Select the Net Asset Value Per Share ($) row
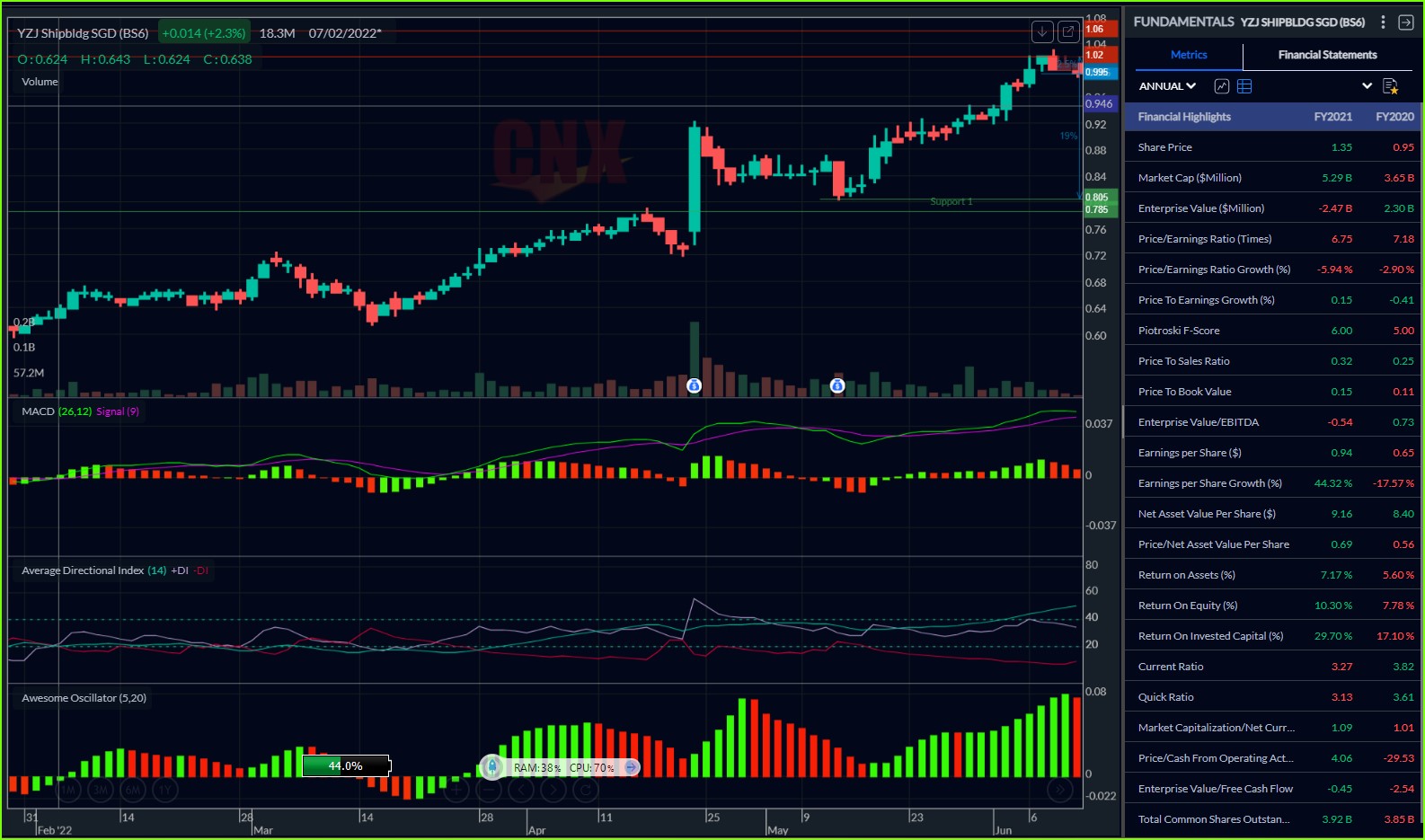 point(1273,514)
